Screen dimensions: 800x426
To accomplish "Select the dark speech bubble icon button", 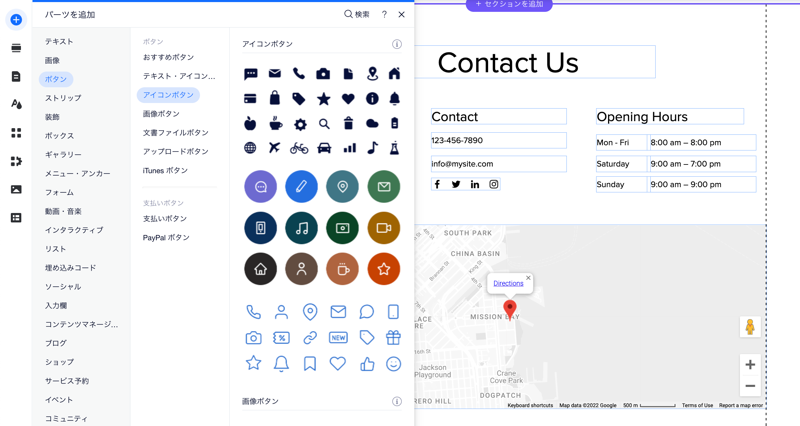I will point(251,74).
